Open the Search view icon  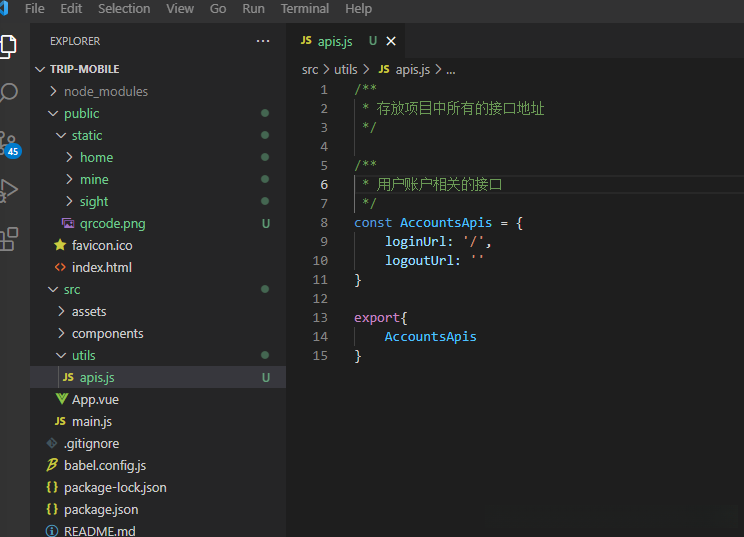pos(9,93)
